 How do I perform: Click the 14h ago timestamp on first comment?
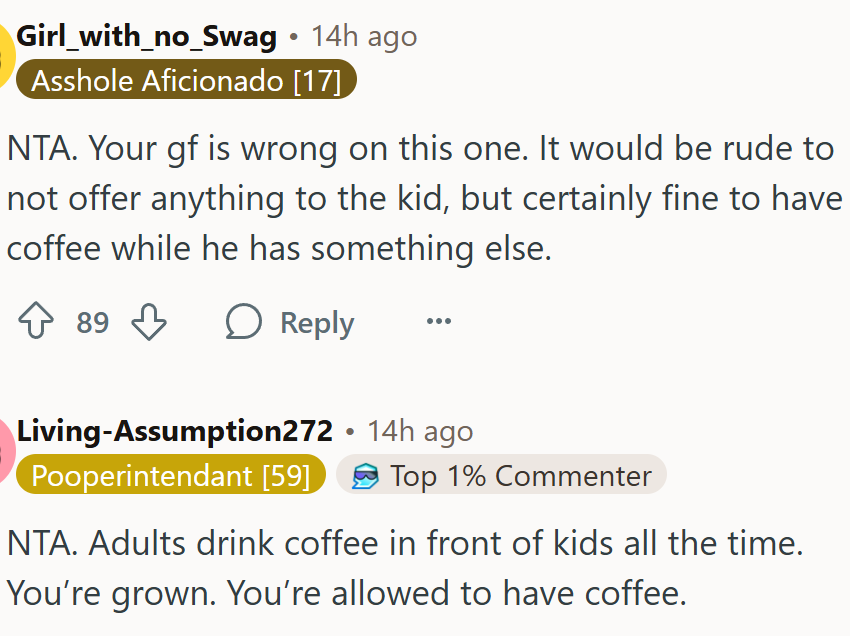[364, 37]
